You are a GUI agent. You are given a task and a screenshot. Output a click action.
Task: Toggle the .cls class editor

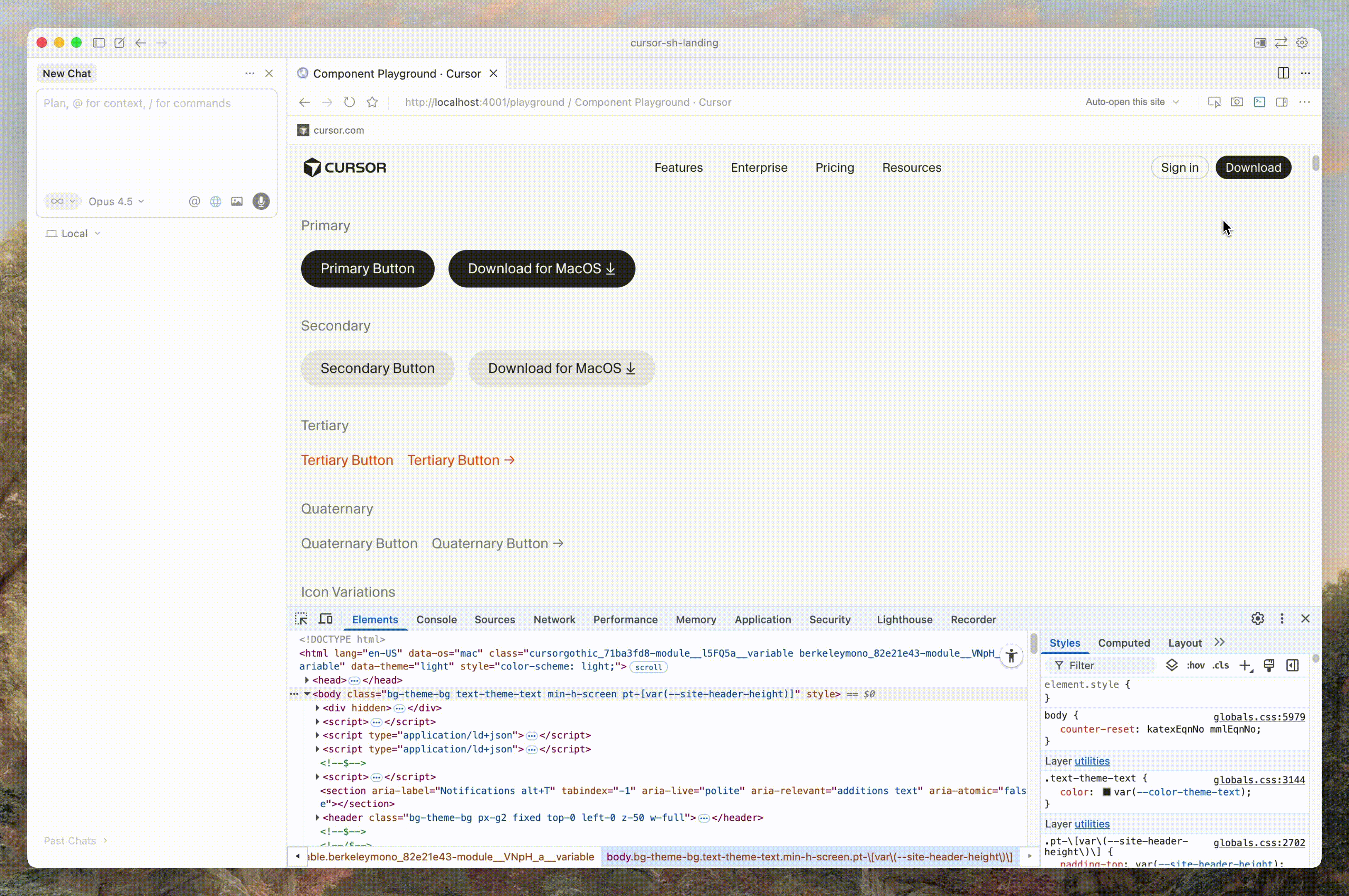1220,665
